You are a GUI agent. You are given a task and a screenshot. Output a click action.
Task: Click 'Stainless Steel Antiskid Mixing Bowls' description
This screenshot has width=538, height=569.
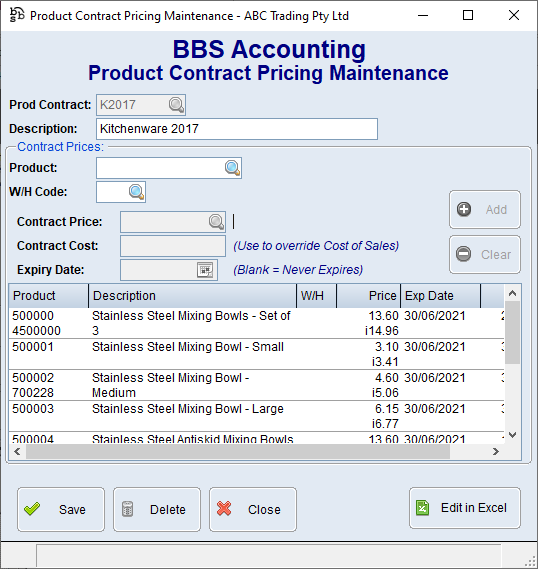pos(192,439)
